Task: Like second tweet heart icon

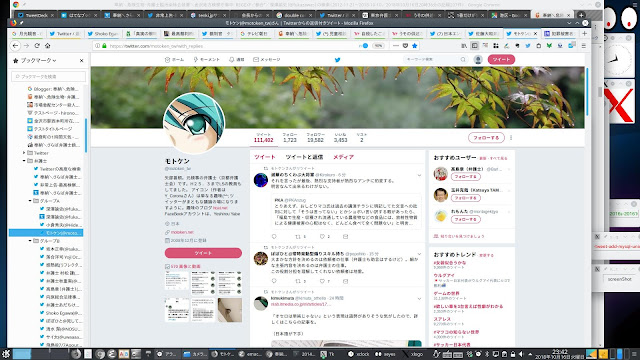Action: pyautogui.click(x=322, y=281)
